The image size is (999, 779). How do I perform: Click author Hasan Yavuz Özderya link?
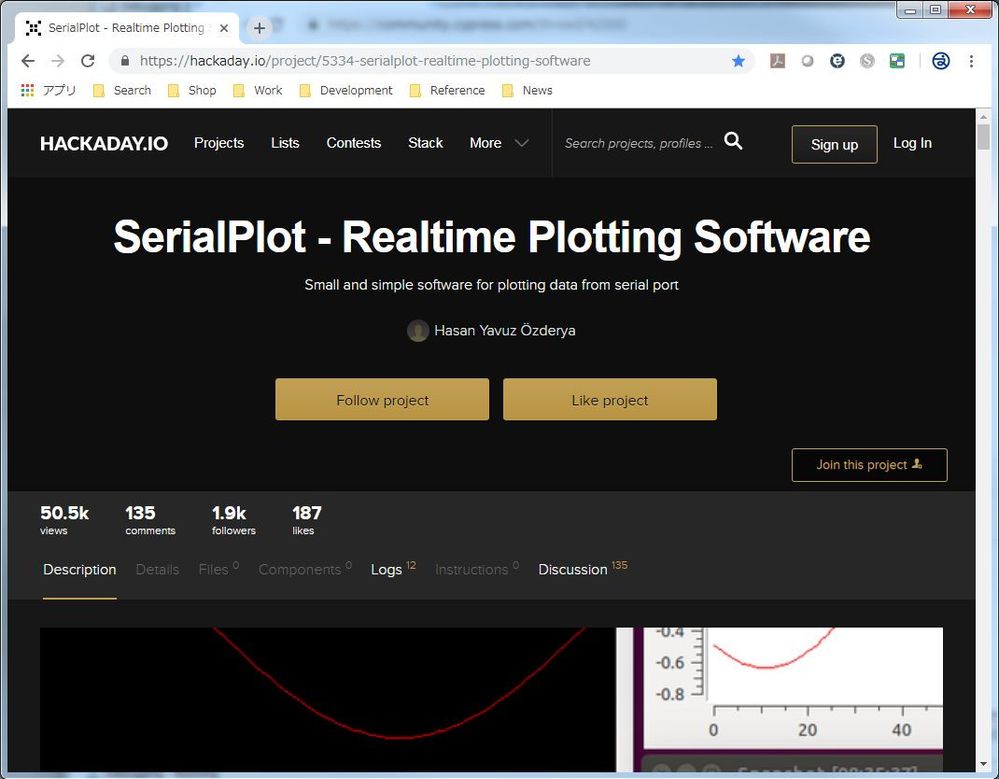click(x=504, y=330)
